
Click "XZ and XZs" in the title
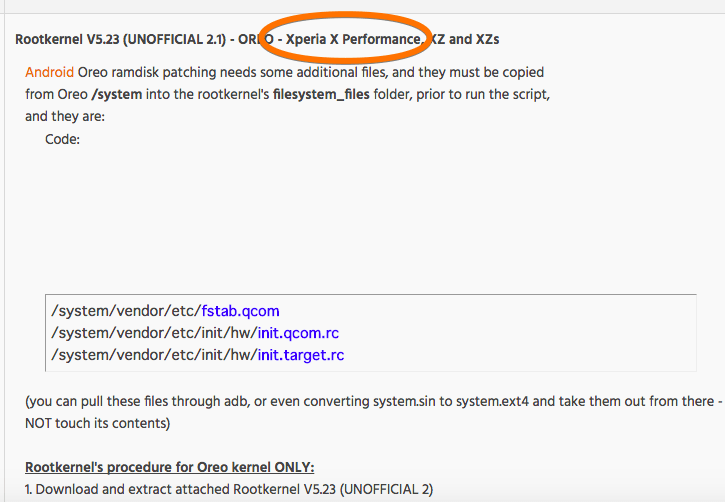[x=465, y=39]
